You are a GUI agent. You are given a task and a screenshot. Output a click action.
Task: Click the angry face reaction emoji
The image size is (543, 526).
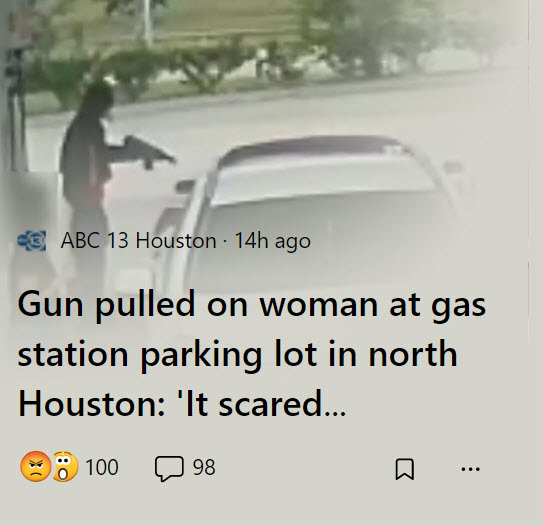[x=36, y=466]
